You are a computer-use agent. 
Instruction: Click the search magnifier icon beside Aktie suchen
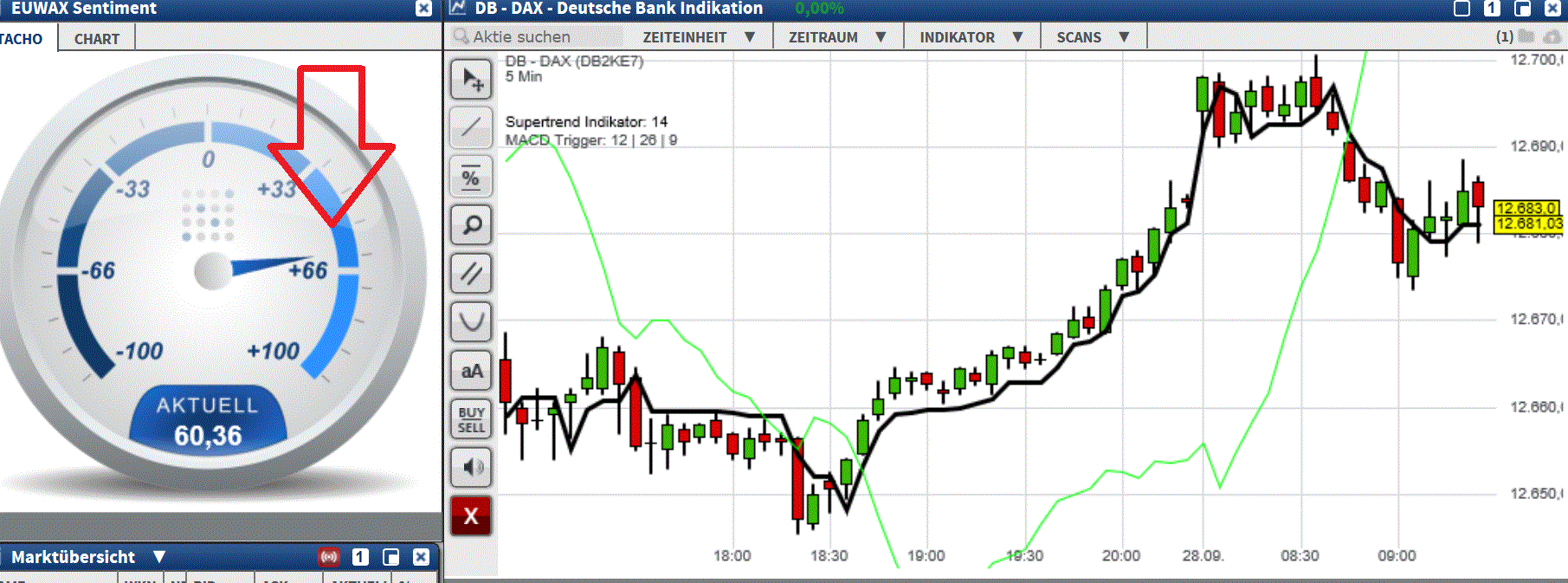tap(461, 36)
